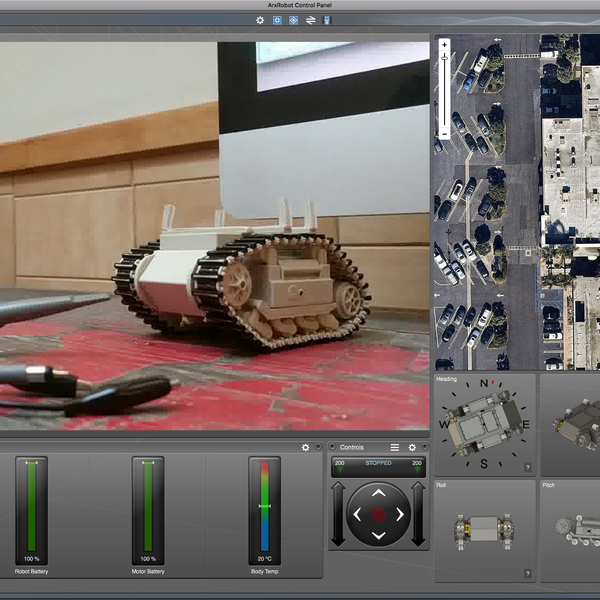
Task: Zoom in on the map with plus
Action: click(x=445, y=44)
